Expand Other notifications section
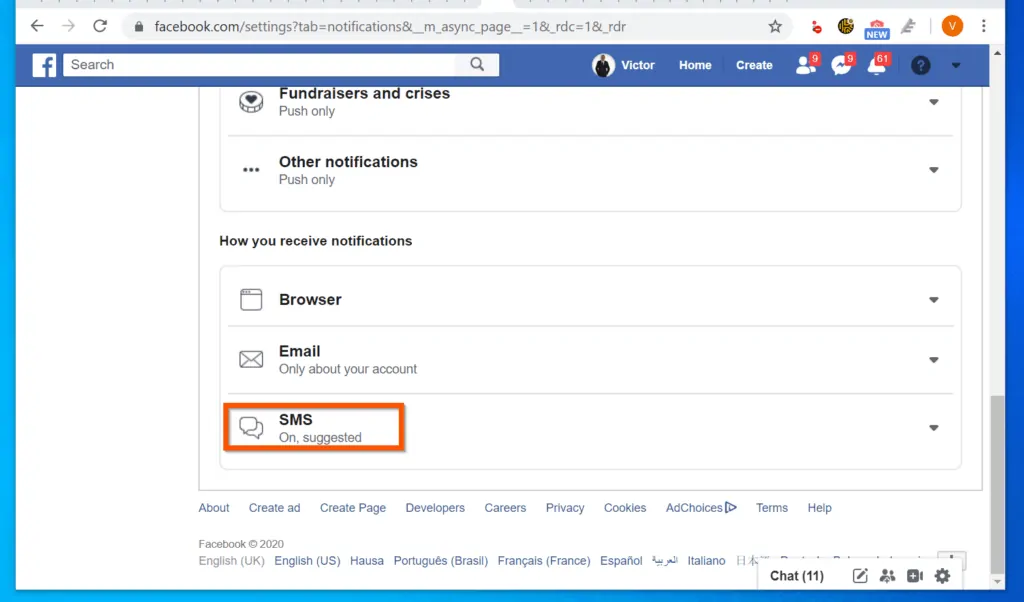 [590, 170]
